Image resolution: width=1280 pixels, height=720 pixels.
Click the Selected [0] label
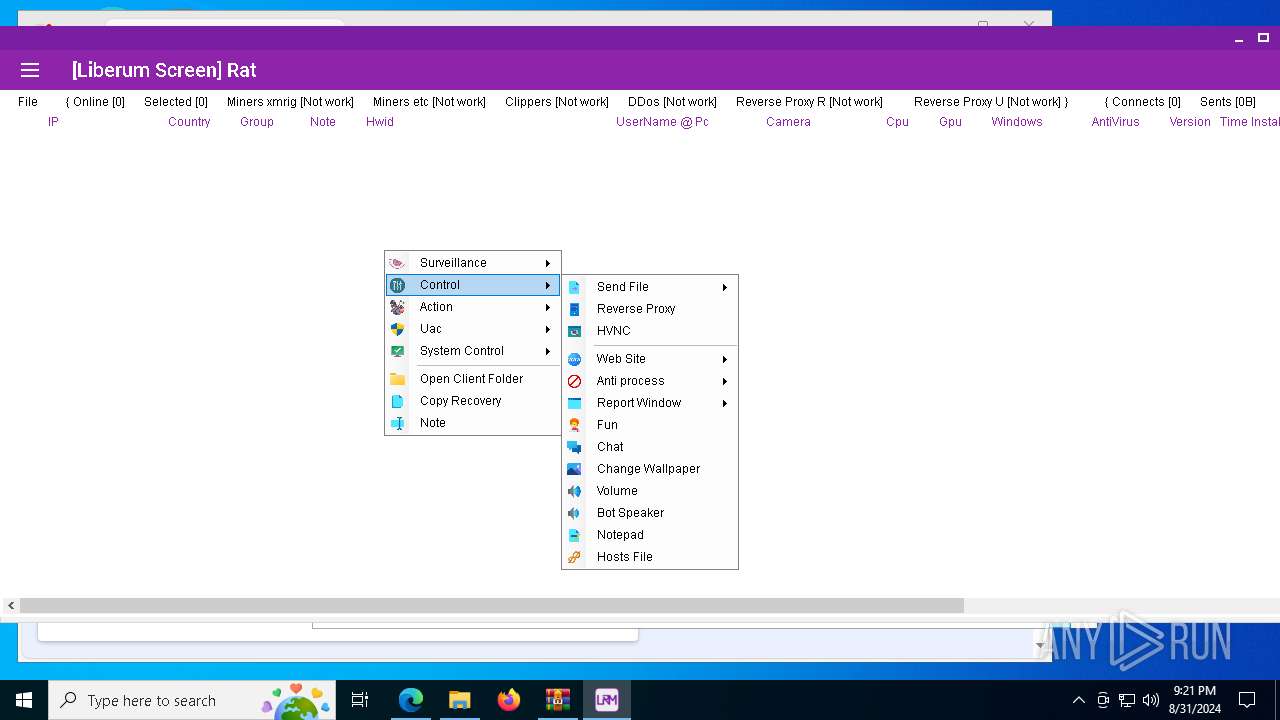(176, 102)
